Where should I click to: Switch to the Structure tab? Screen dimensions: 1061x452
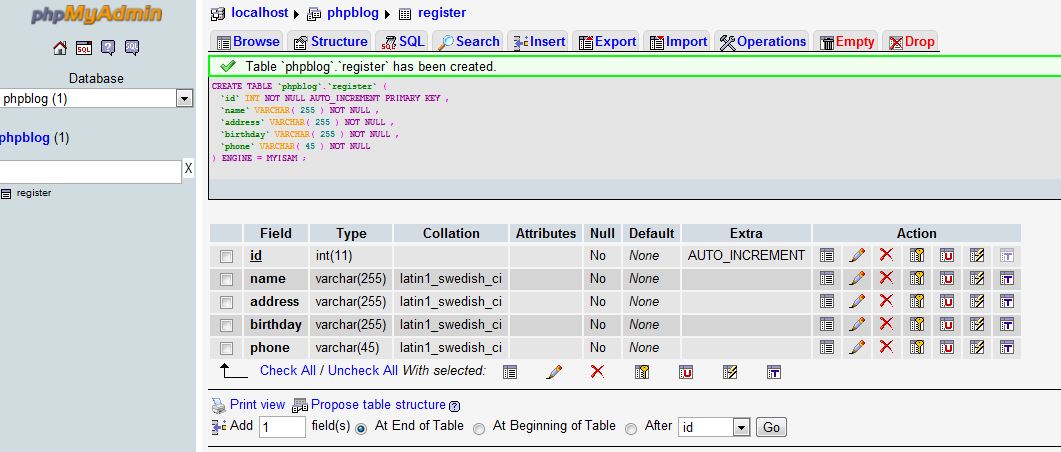point(330,42)
